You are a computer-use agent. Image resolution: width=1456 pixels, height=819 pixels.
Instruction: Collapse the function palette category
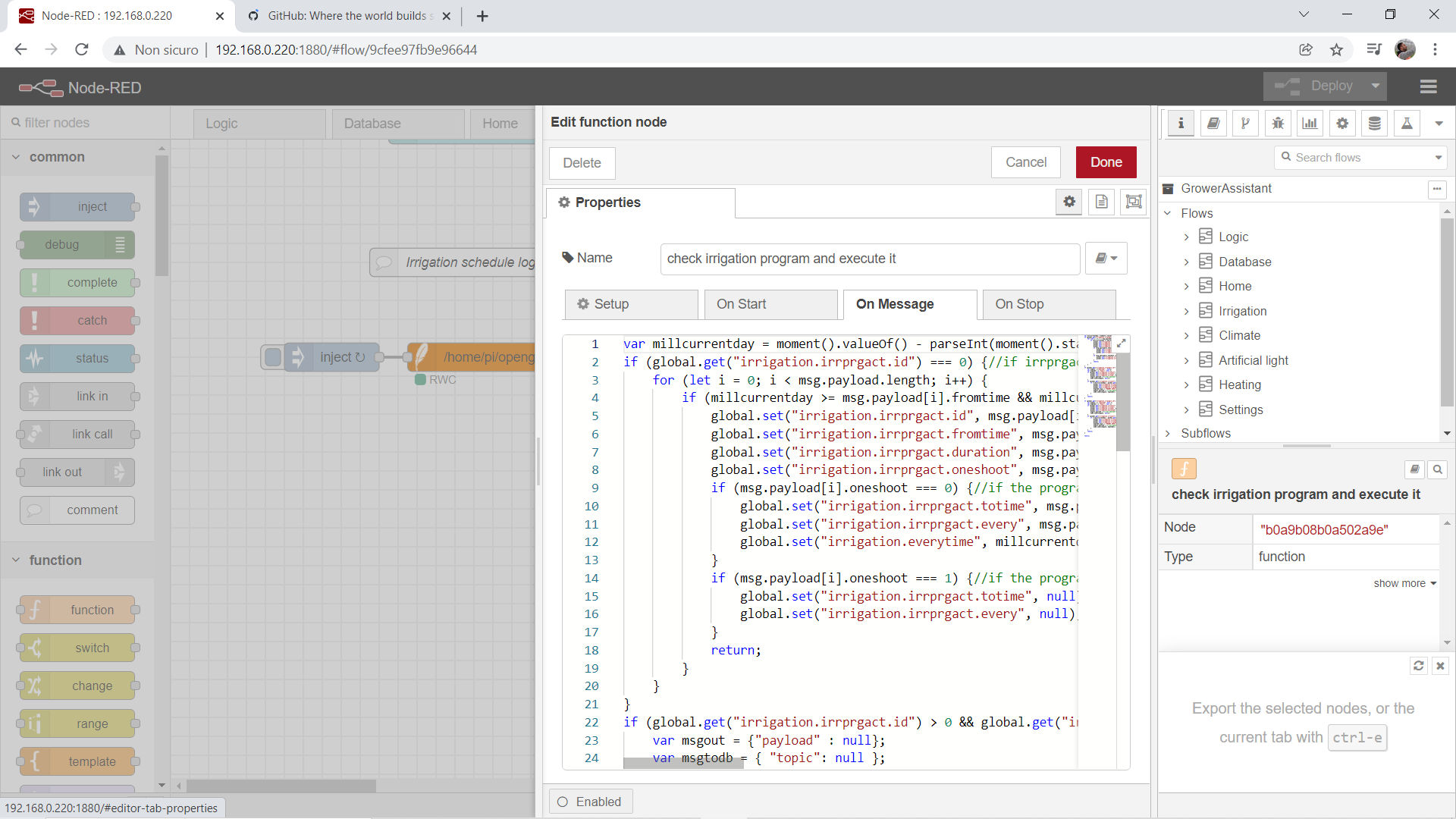click(x=16, y=560)
